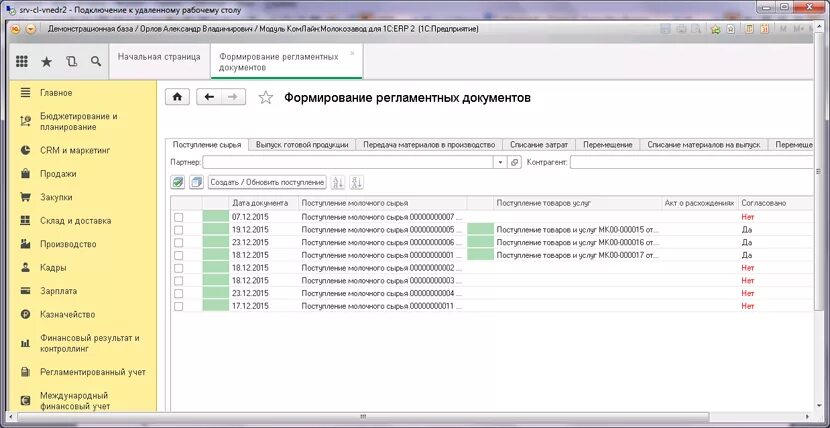This screenshot has width=830, height=428.
Task: Open dropdown arrow beside 1C logo
Action: tap(30, 29)
